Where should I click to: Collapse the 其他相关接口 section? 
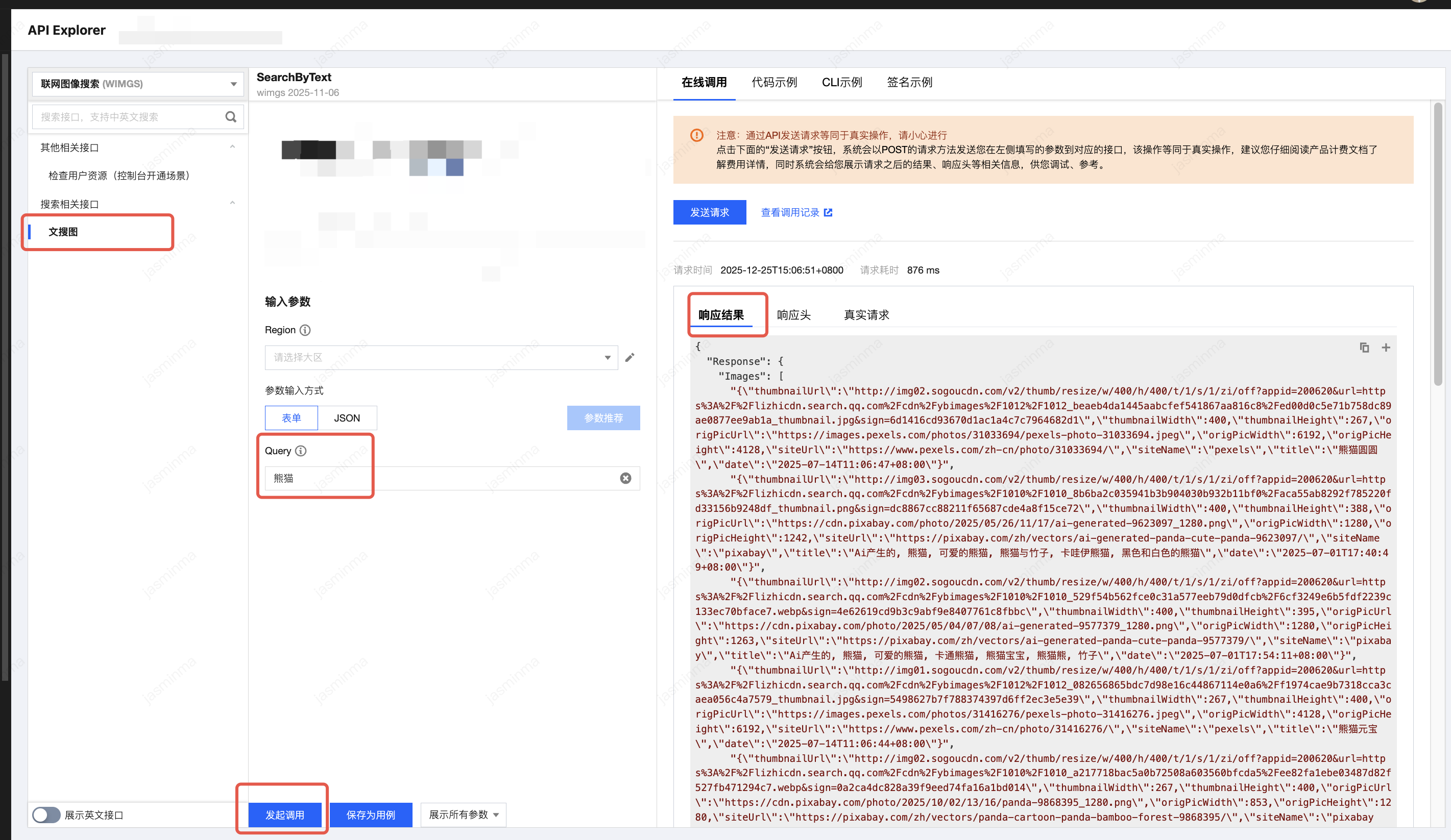[232, 147]
